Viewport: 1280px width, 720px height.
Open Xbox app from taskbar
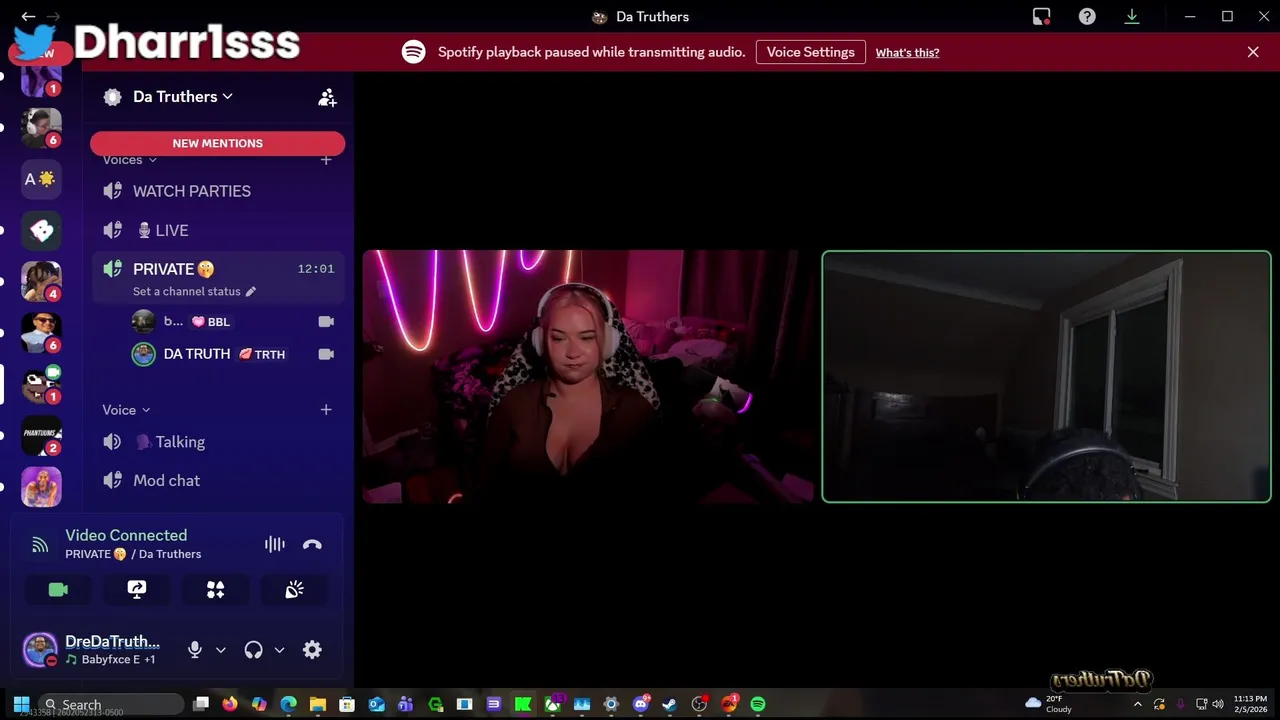[x=552, y=704]
